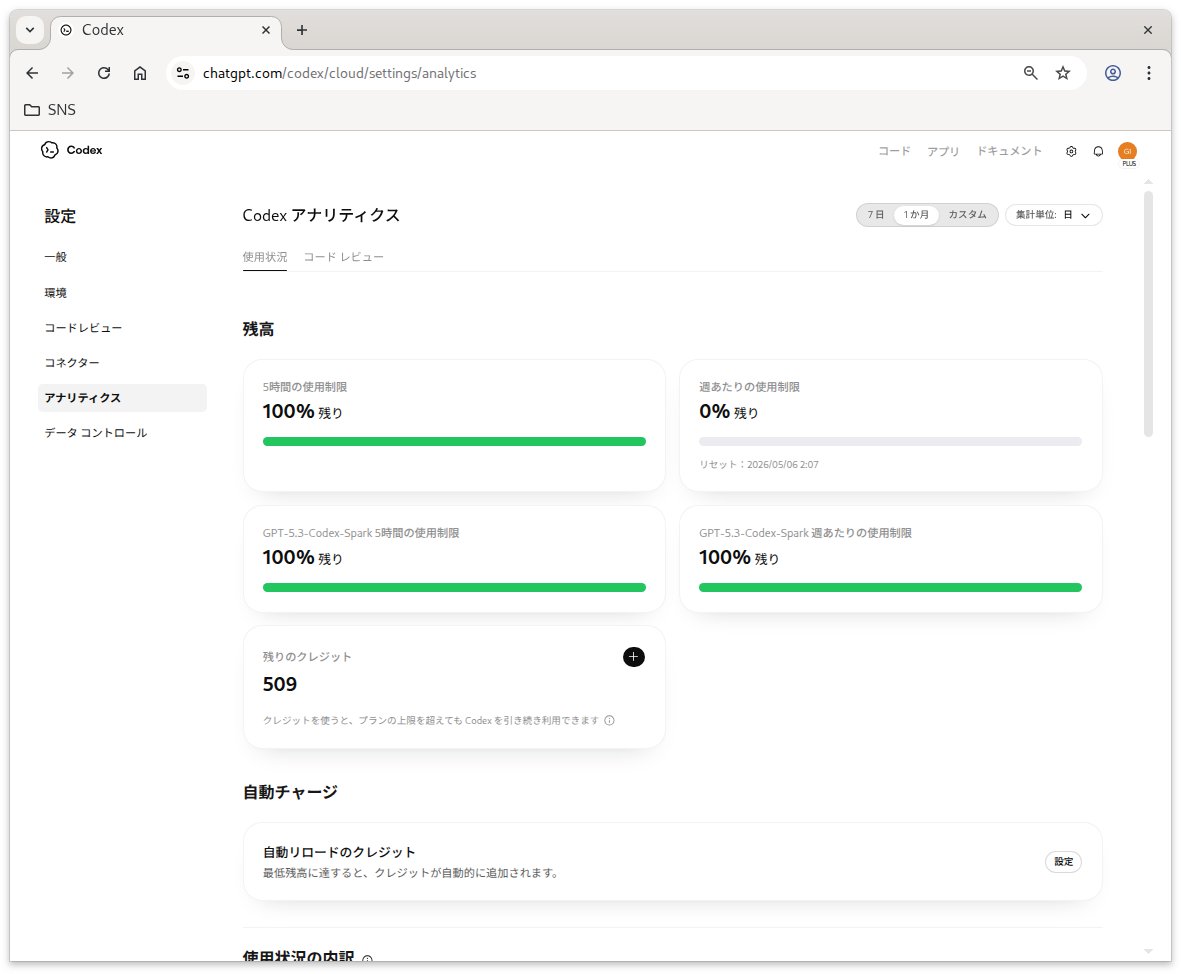Image resolution: width=1181 pixels, height=974 pixels.
Task: Add credits with the plus icon
Action: [x=633, y=657]
